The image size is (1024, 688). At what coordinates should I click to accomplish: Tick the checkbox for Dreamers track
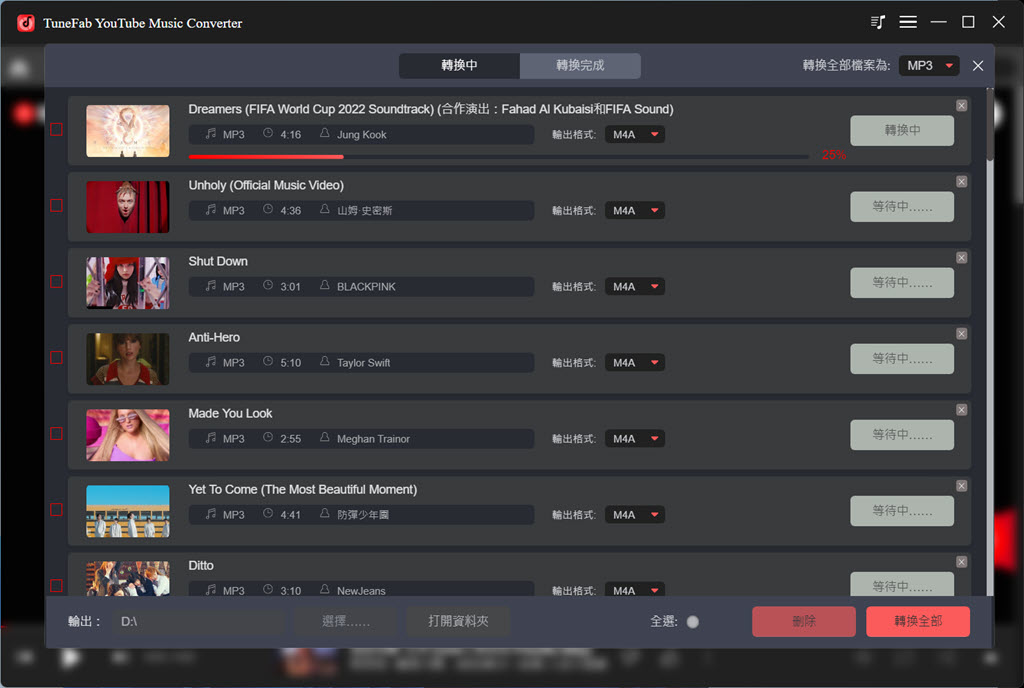tap(57, 130)
